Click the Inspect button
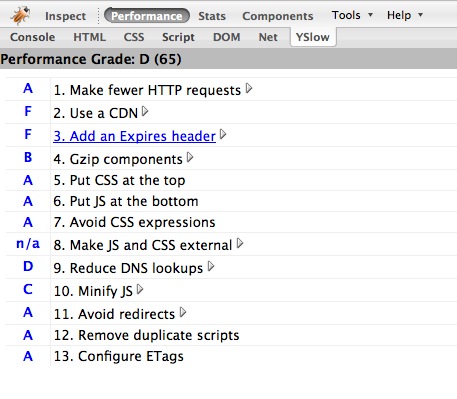Screen dimensions: 457x399 pos(66,16)
